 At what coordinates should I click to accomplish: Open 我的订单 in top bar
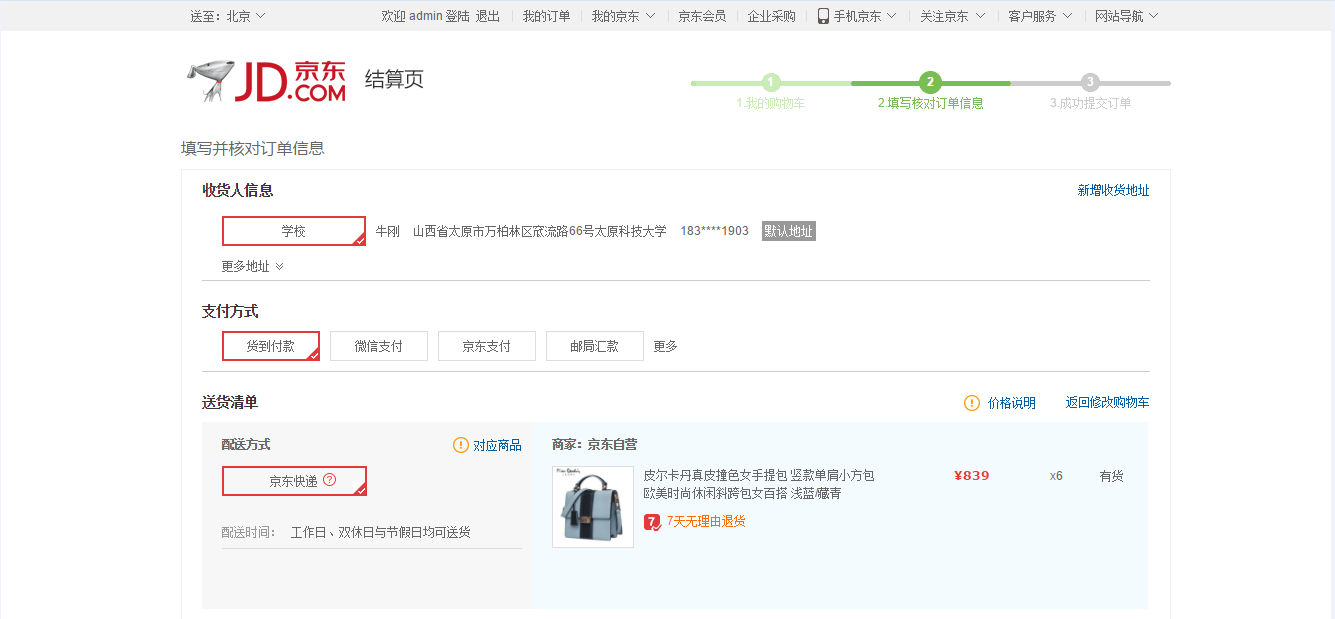[x=546, y=16]
